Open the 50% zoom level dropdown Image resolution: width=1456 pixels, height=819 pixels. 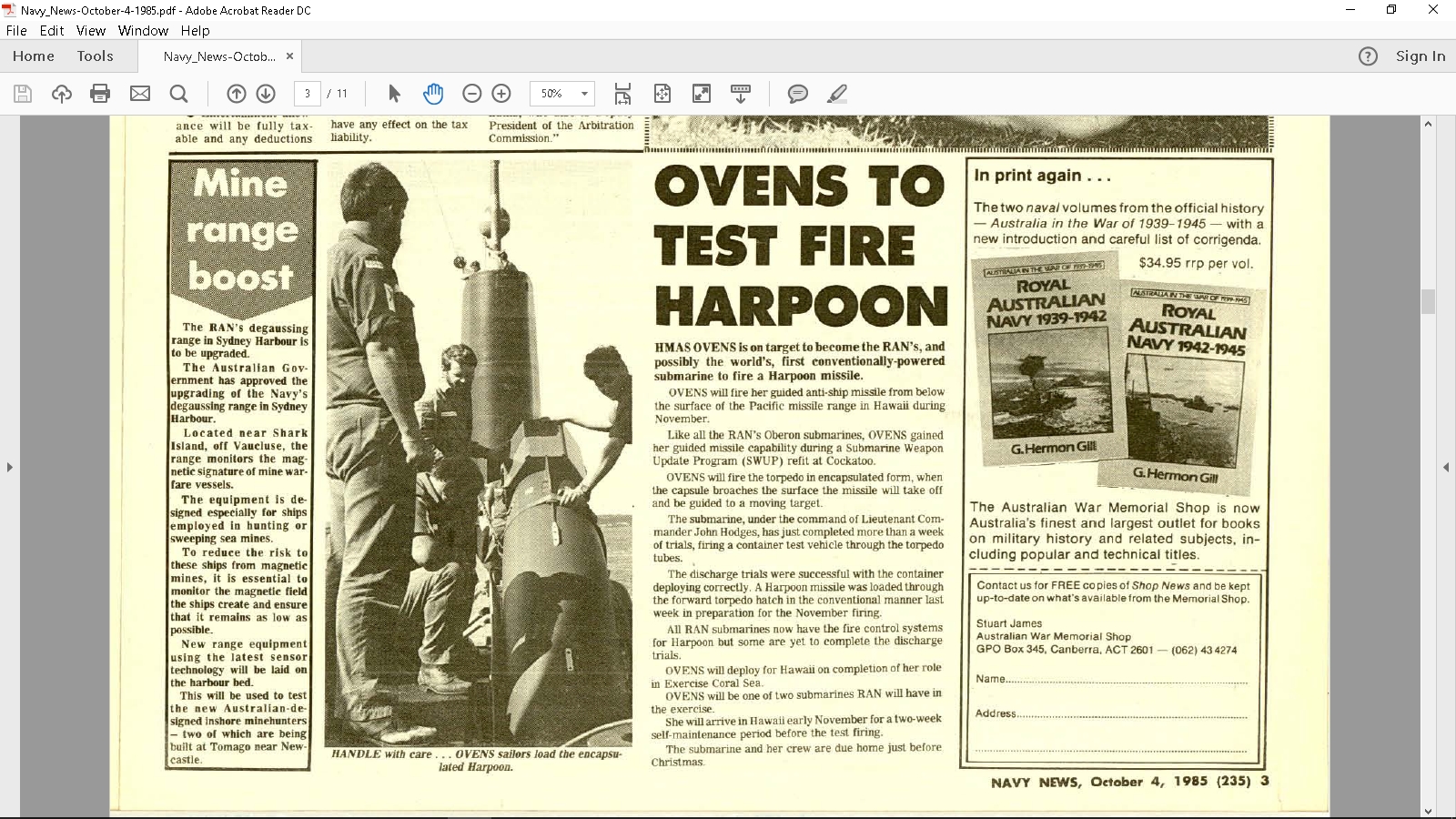coord(584,94)
